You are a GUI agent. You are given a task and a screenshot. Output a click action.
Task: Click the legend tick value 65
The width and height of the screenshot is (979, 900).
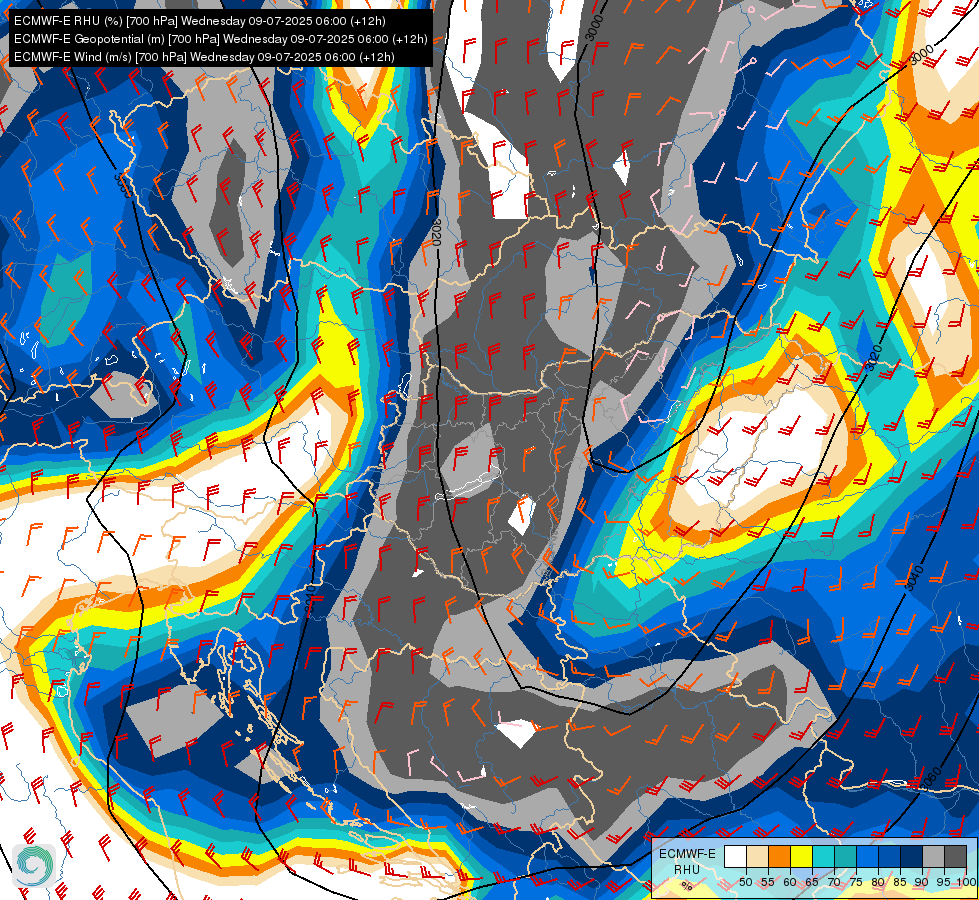coord(812,883)
